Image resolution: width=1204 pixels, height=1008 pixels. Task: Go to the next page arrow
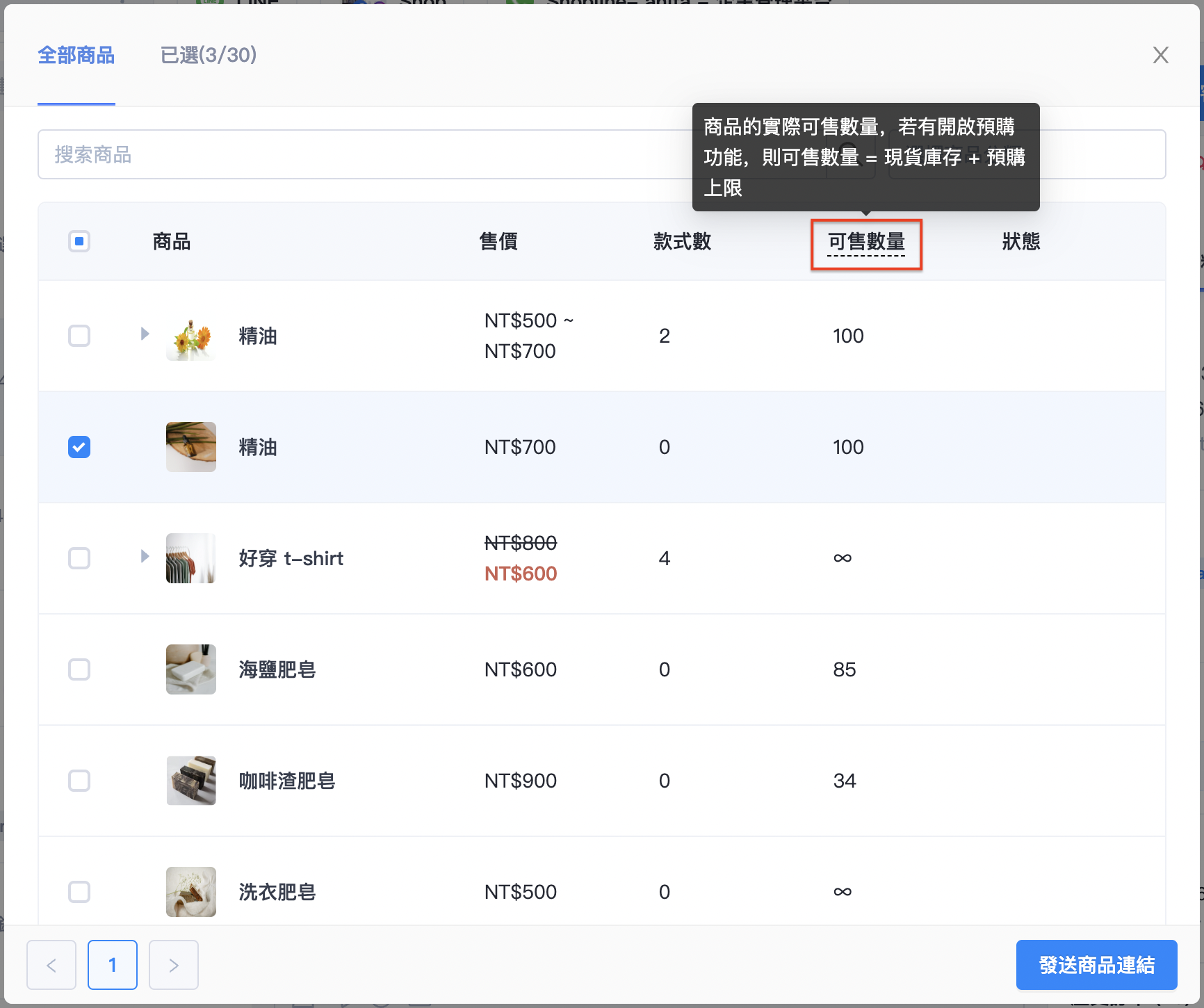174,965
